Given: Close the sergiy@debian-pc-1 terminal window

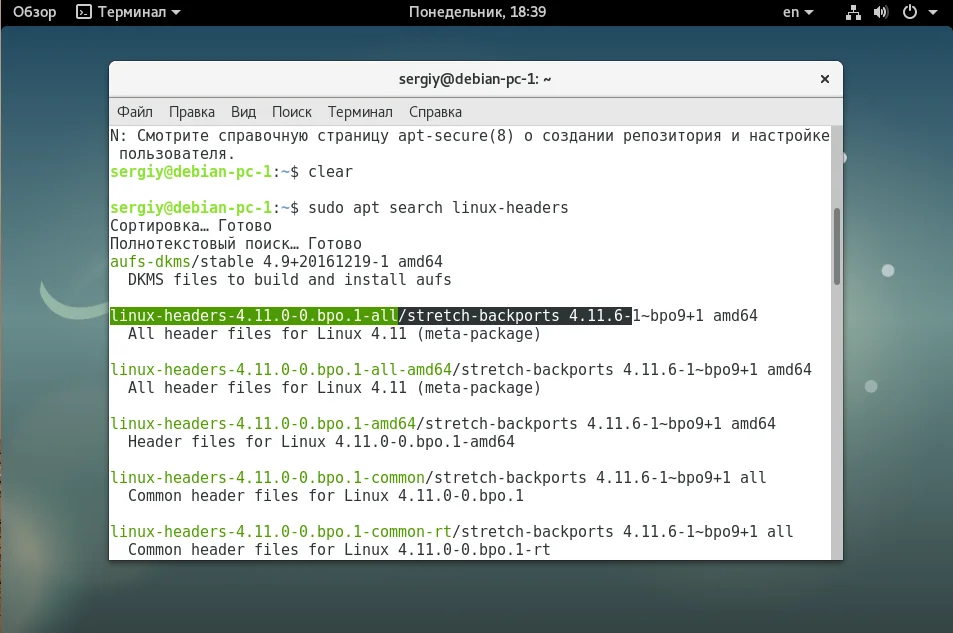Looking at the screenshot, I should pos(825,79).
